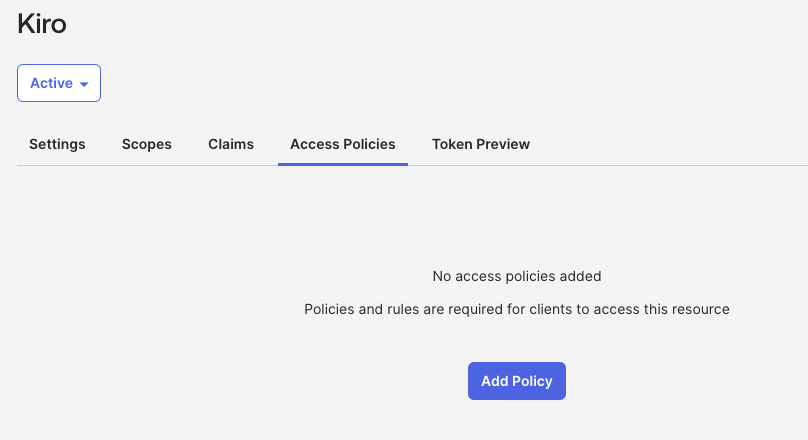
Task: Click the word "resource" in the description
Action: [x=700, y=310]
